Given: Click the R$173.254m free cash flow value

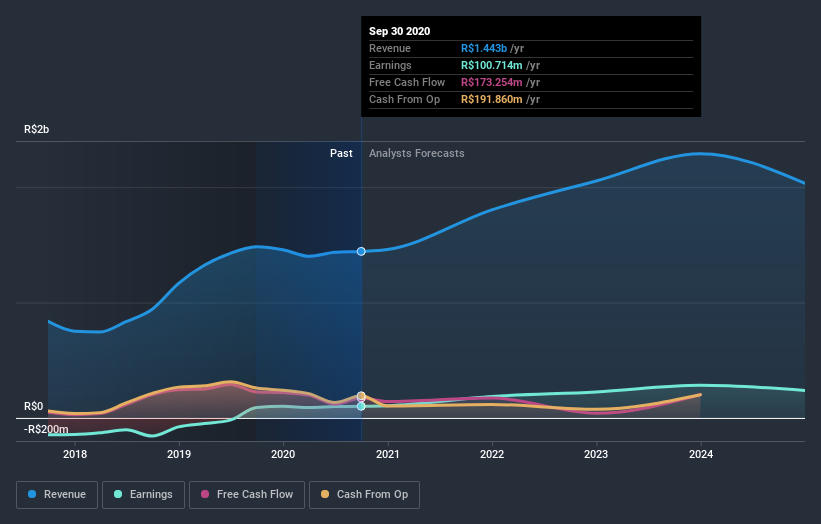Looking at the screenshot, I should tap(492, 82).
